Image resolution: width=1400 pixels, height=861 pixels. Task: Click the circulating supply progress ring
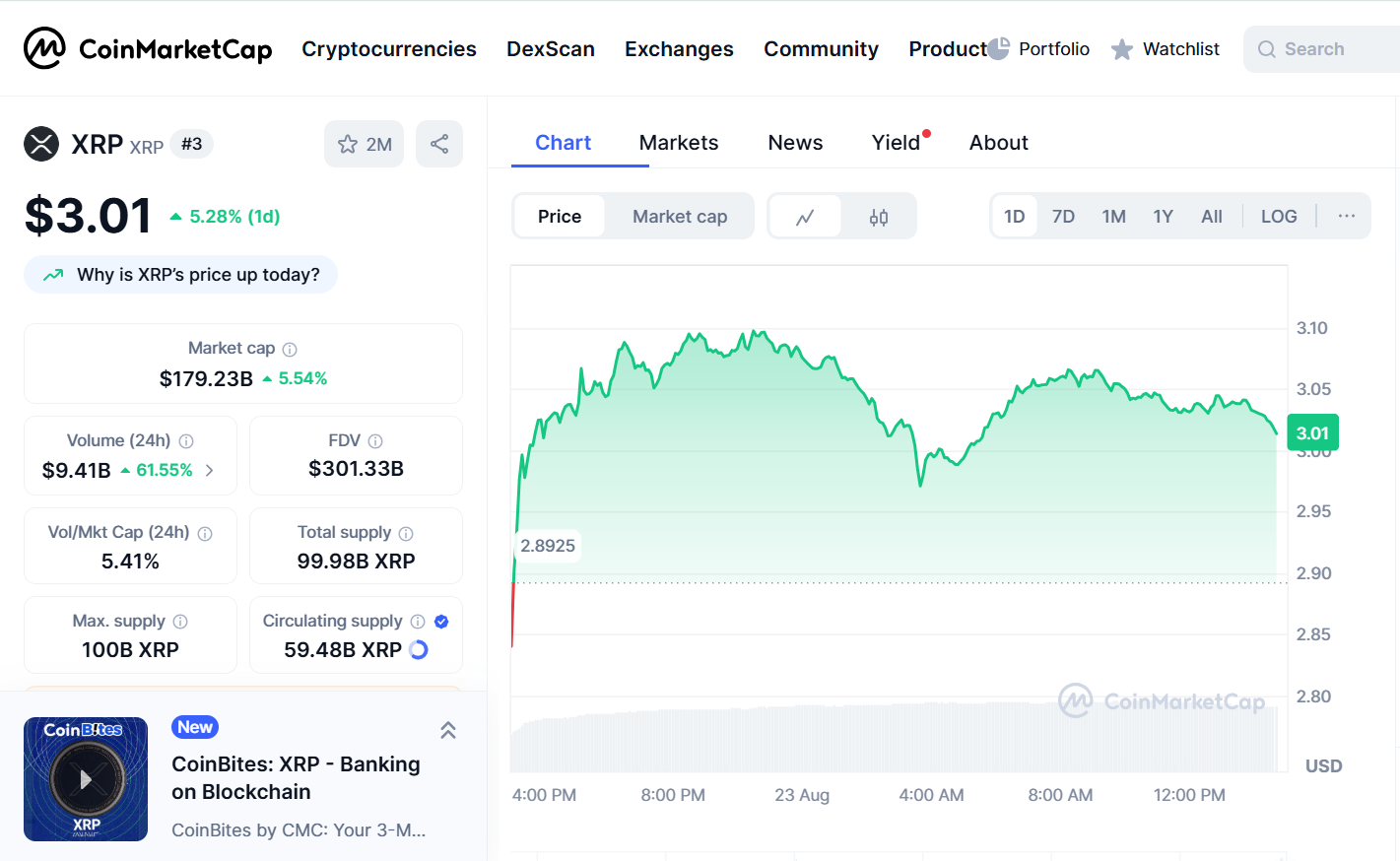419,649
